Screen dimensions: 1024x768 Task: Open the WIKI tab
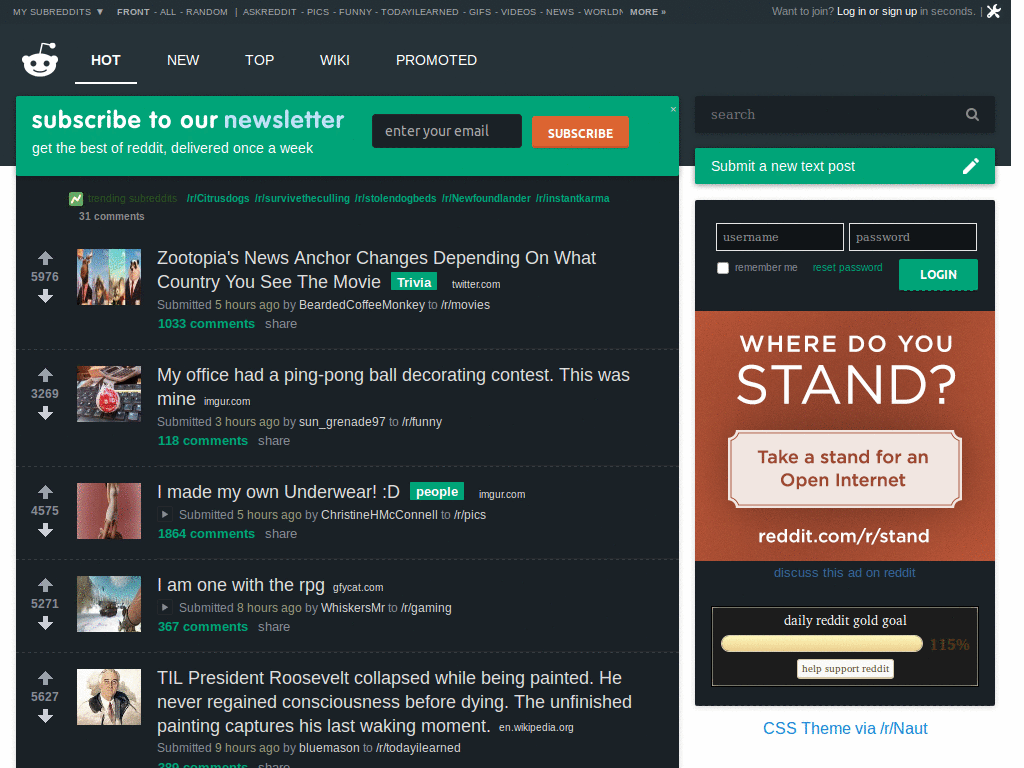coord(334,60)
